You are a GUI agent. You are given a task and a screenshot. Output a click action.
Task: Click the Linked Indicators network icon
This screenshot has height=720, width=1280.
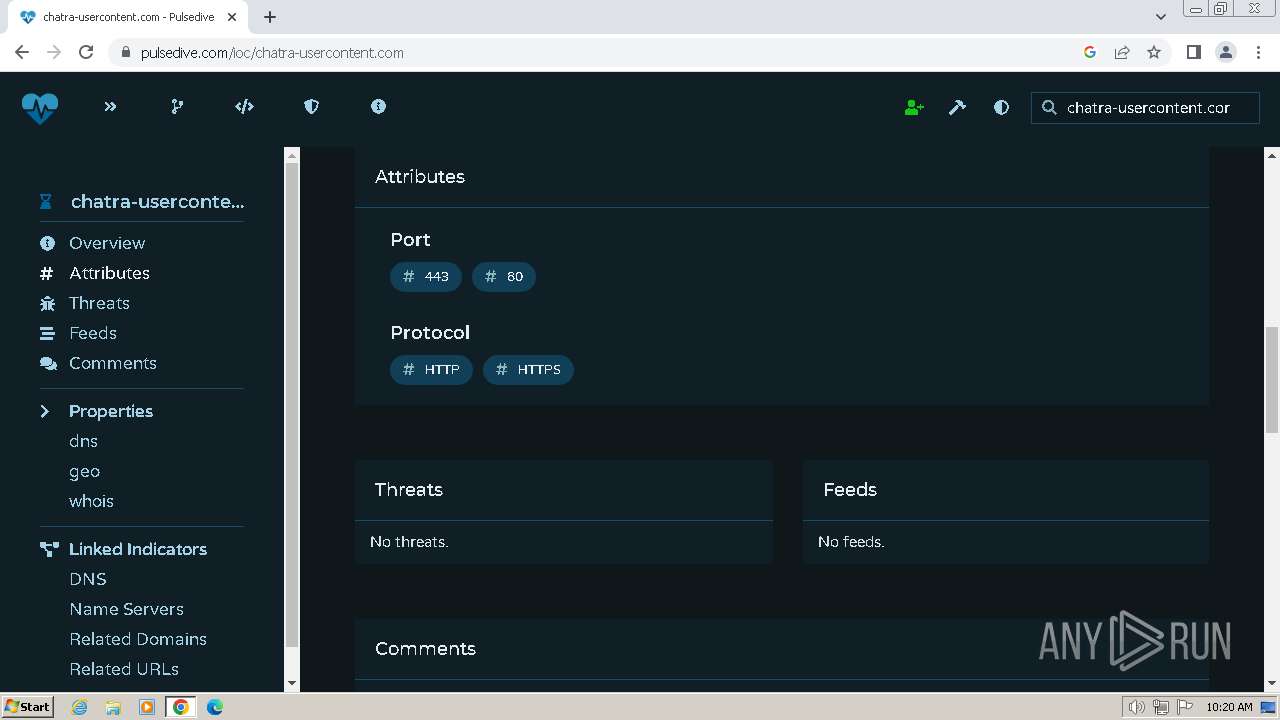(49, 549)
